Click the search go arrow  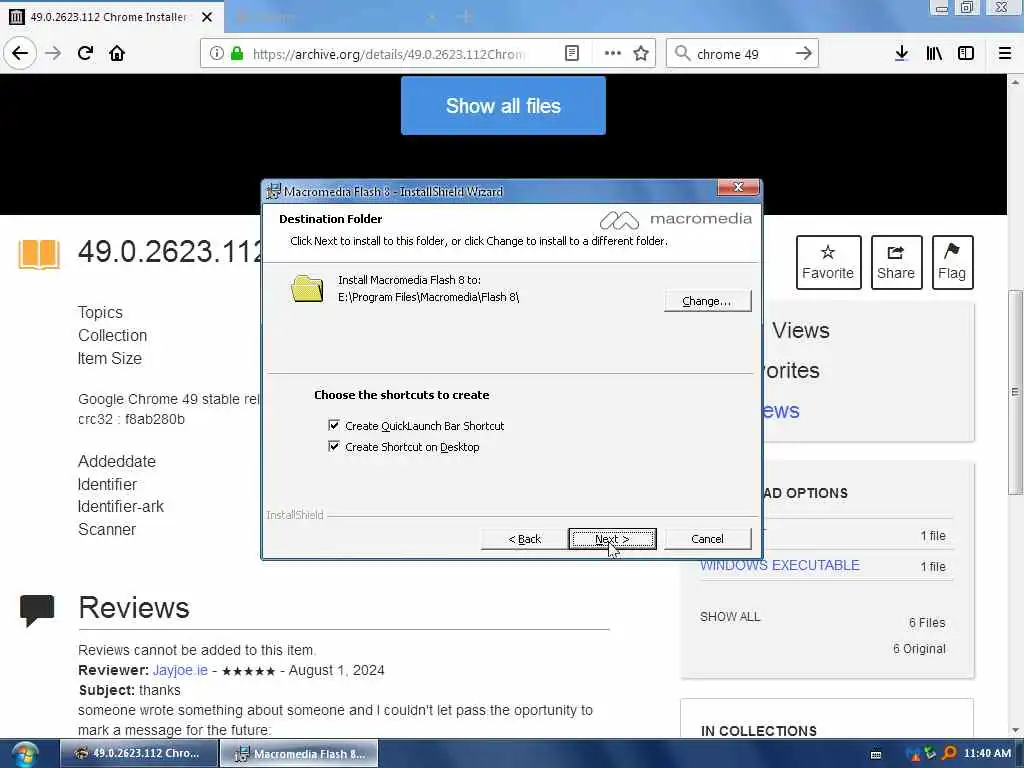[x=803, y=54]
